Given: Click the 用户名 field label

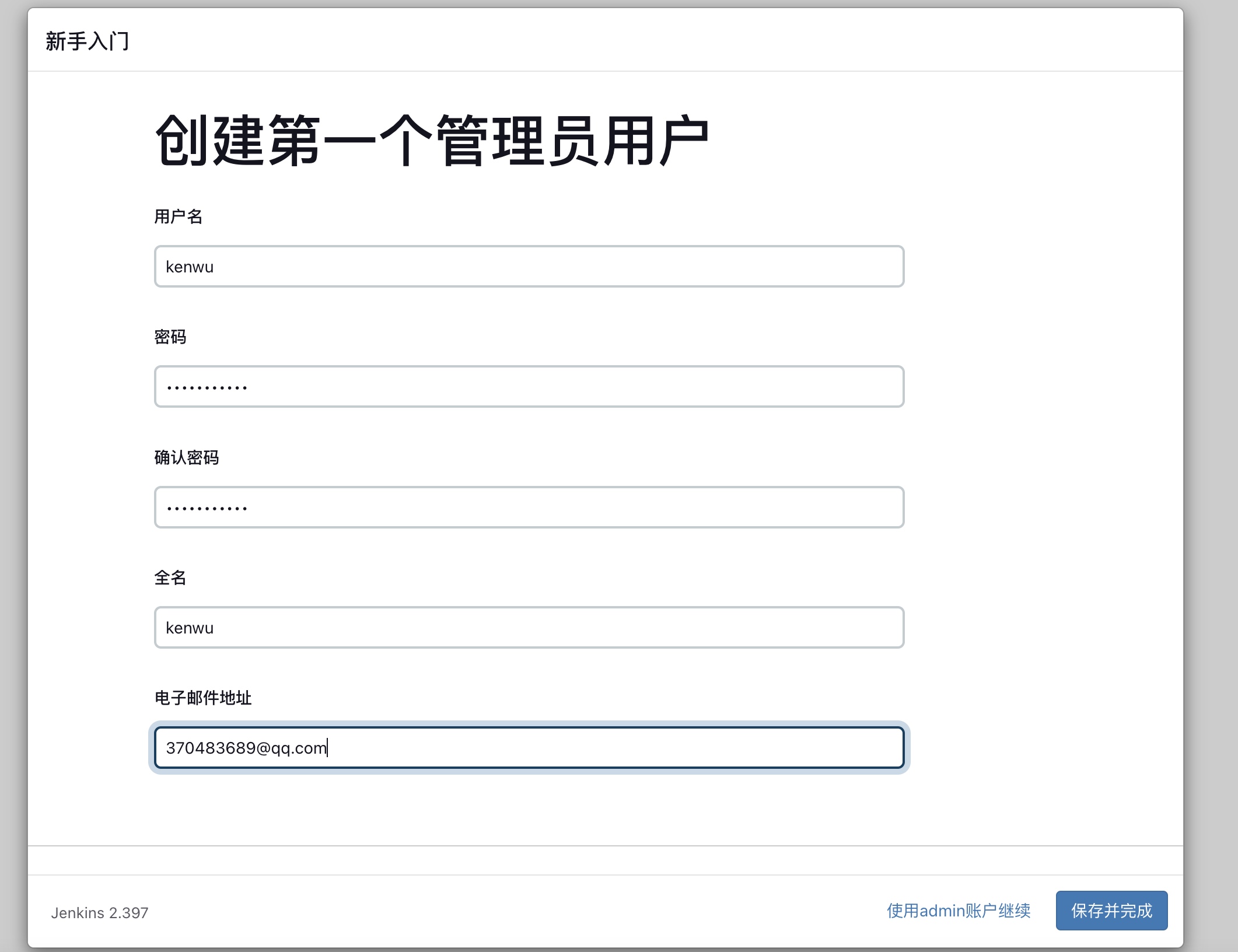Looking at the screenshot, I should [178, 216].
